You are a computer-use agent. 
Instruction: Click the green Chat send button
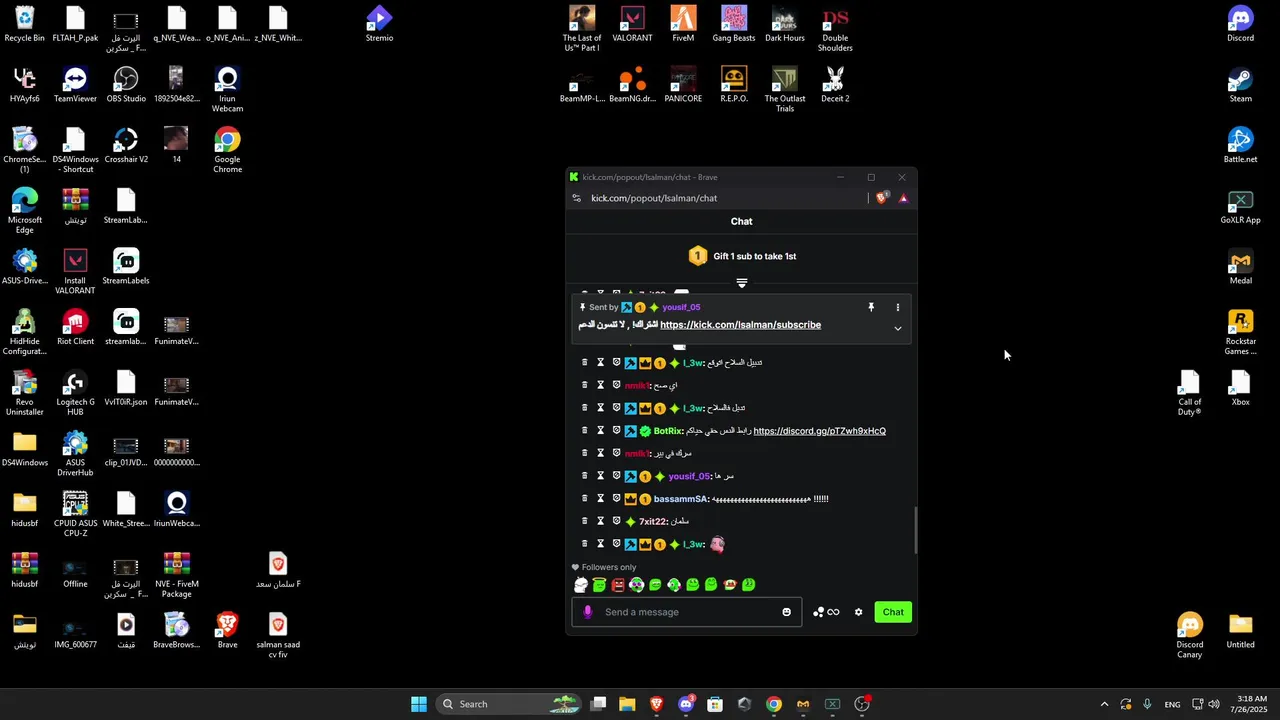[x=893, y=612]
